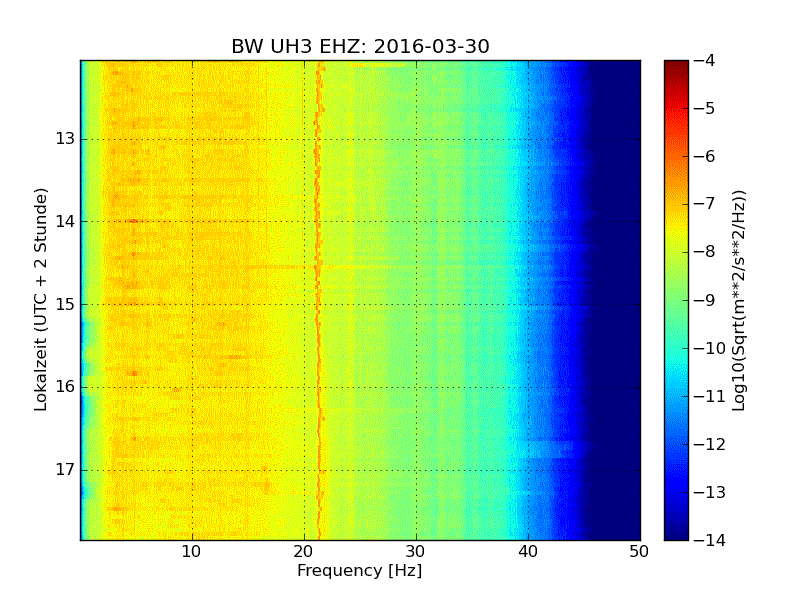This screenshot has height=600, width=800.
Task: Click y-axis tick label 17
Action: [65, 469]
